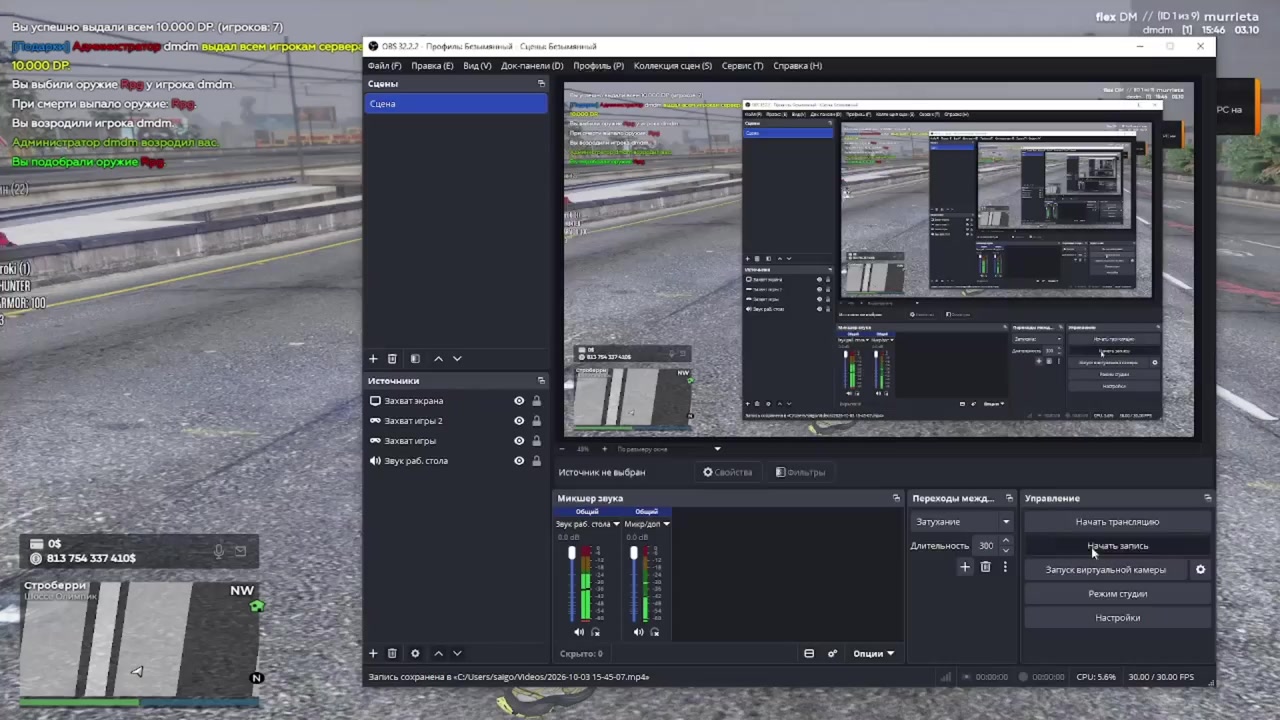Select the Сцена item in Scenes list
Screen dimensions: 1280x720
(x=456, y=104)
